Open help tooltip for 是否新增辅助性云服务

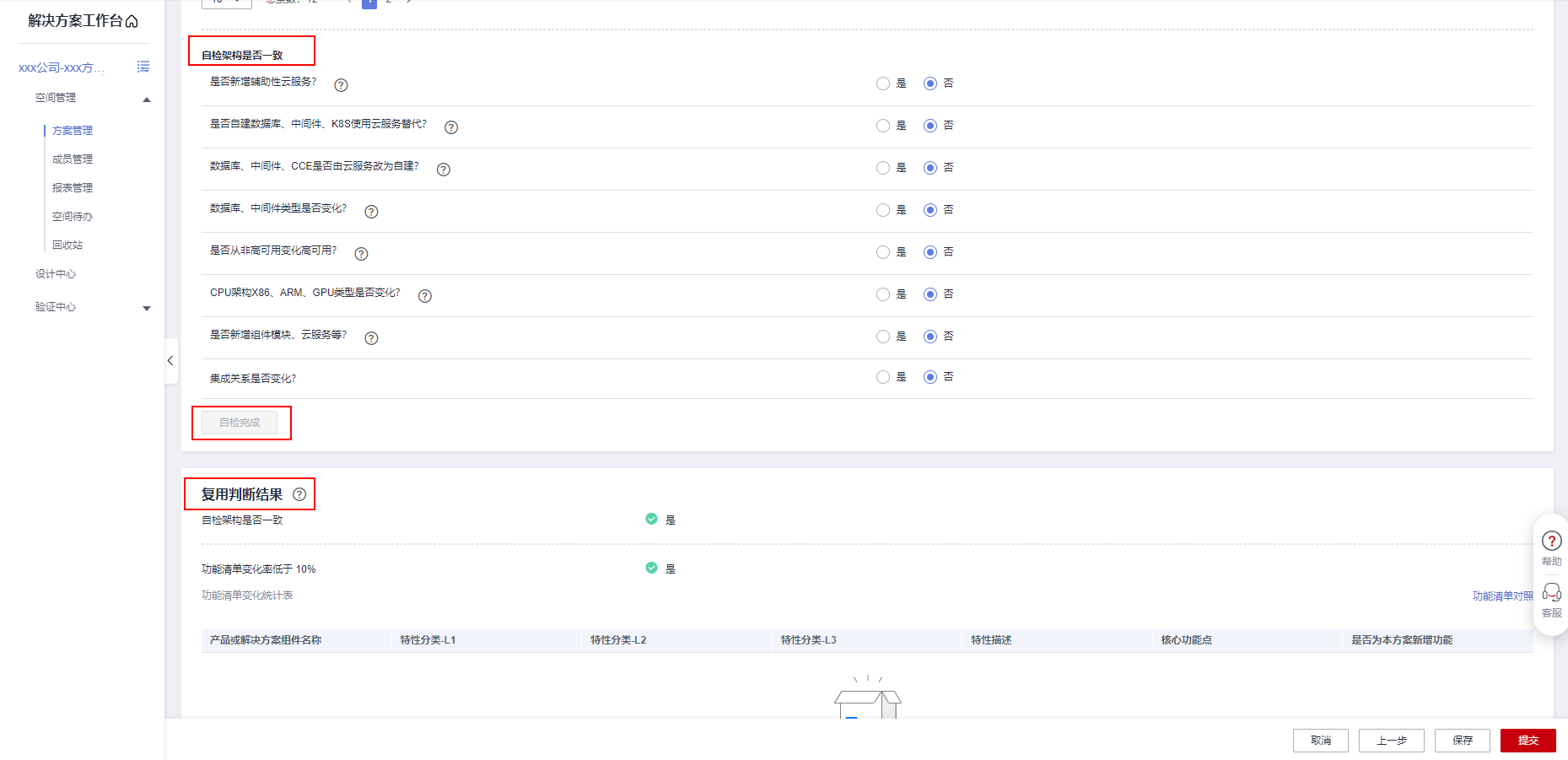click(341, 85)
